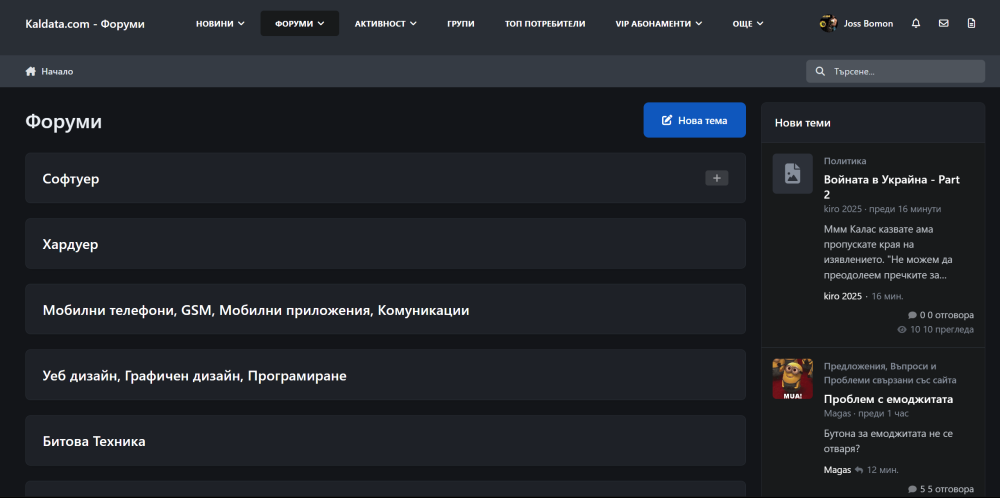
Task: Open Топ потребители page
Action: pyautogui.click(x=545, y=24)
